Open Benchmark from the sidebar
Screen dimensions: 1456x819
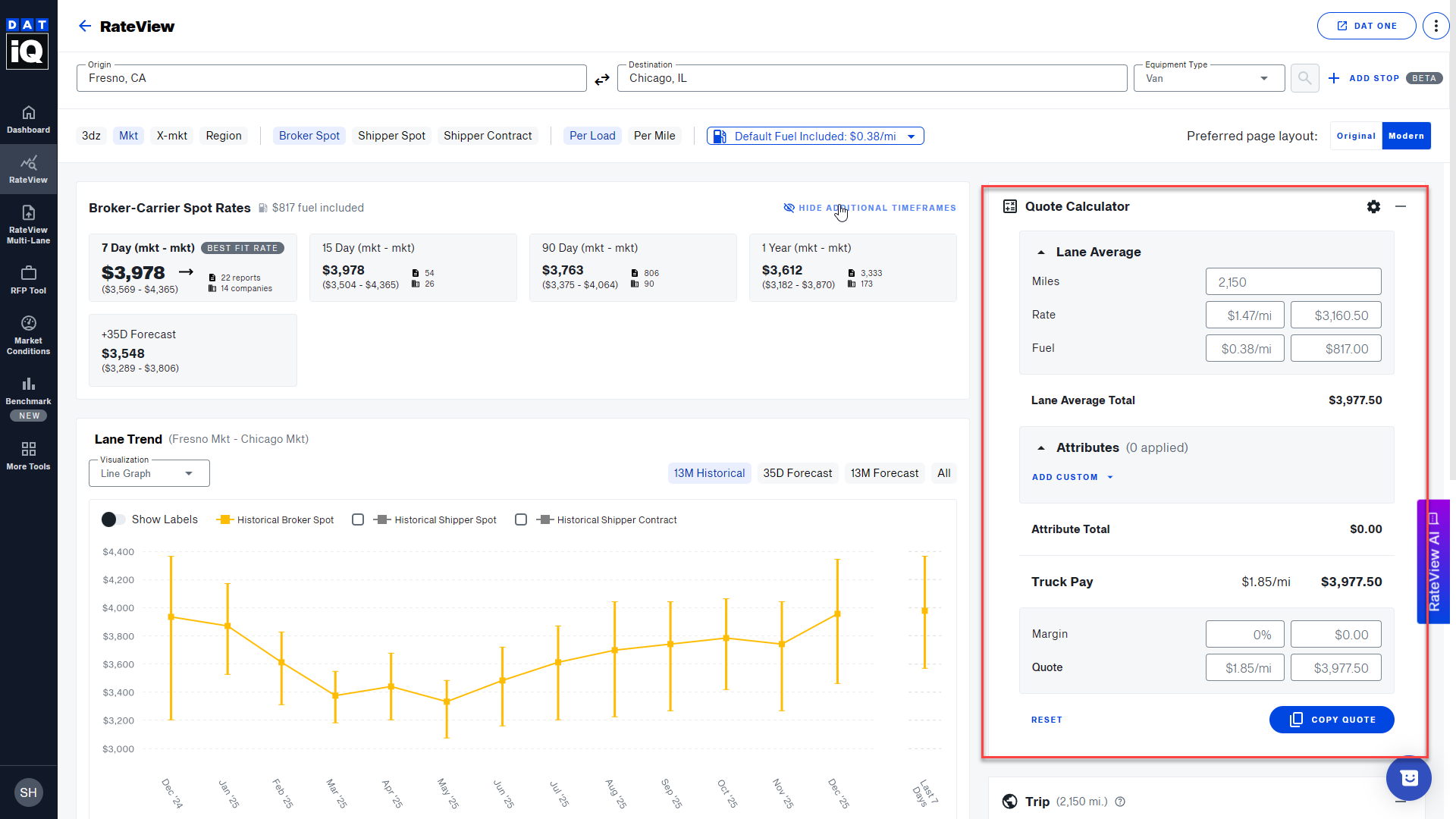[x=28, y=390]
